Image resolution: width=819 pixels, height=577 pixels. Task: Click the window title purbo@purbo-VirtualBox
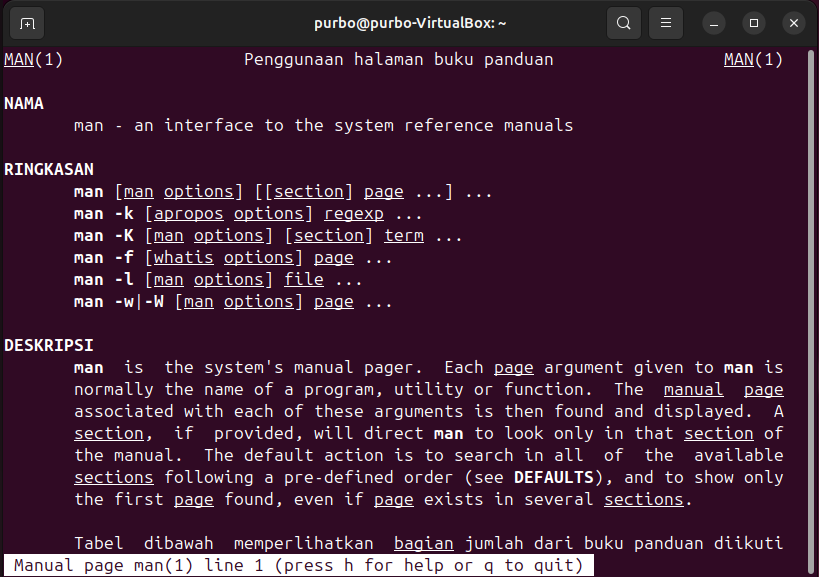click(410, 23)
